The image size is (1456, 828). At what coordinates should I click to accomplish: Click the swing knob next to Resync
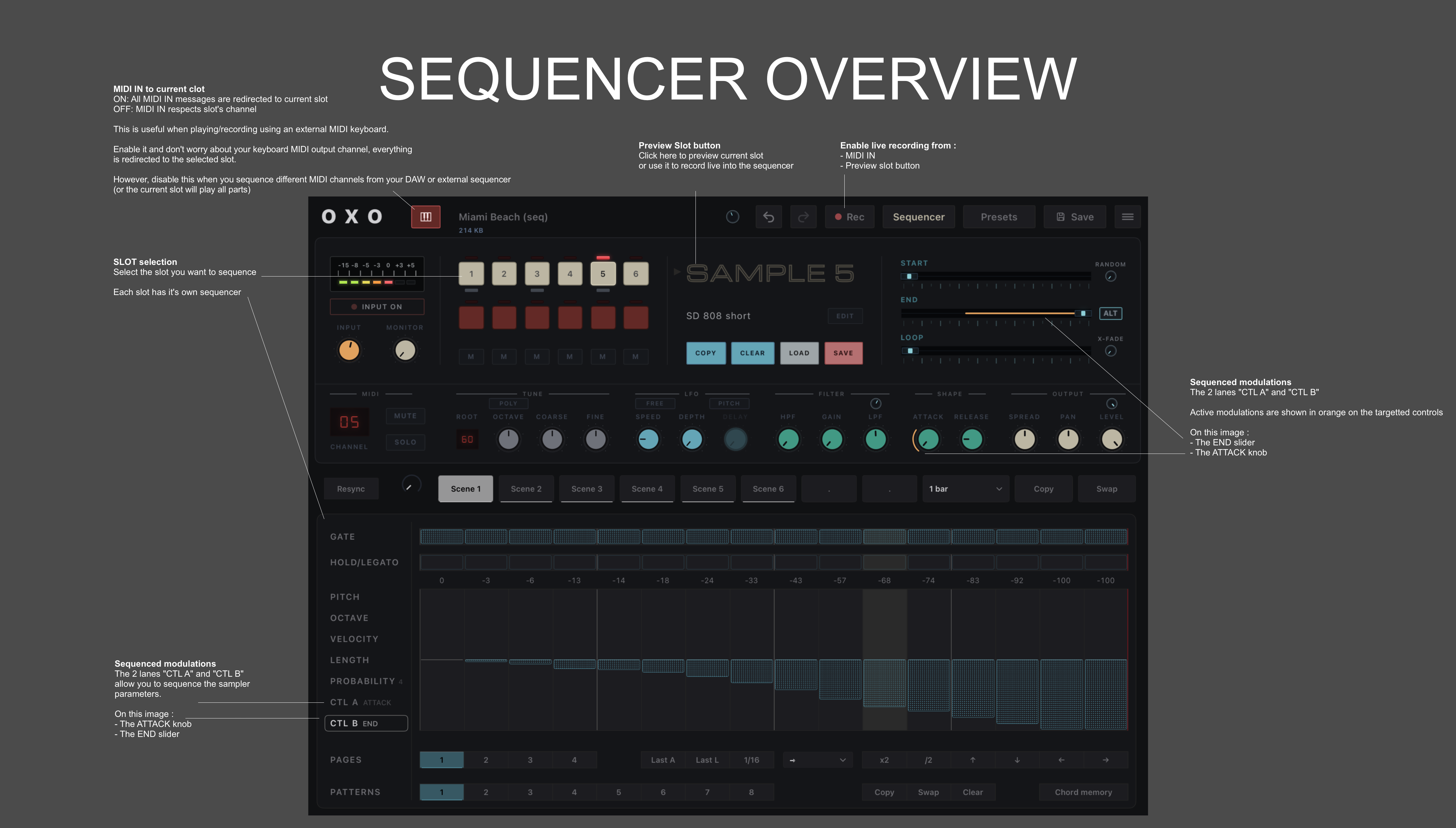point(411,485)
